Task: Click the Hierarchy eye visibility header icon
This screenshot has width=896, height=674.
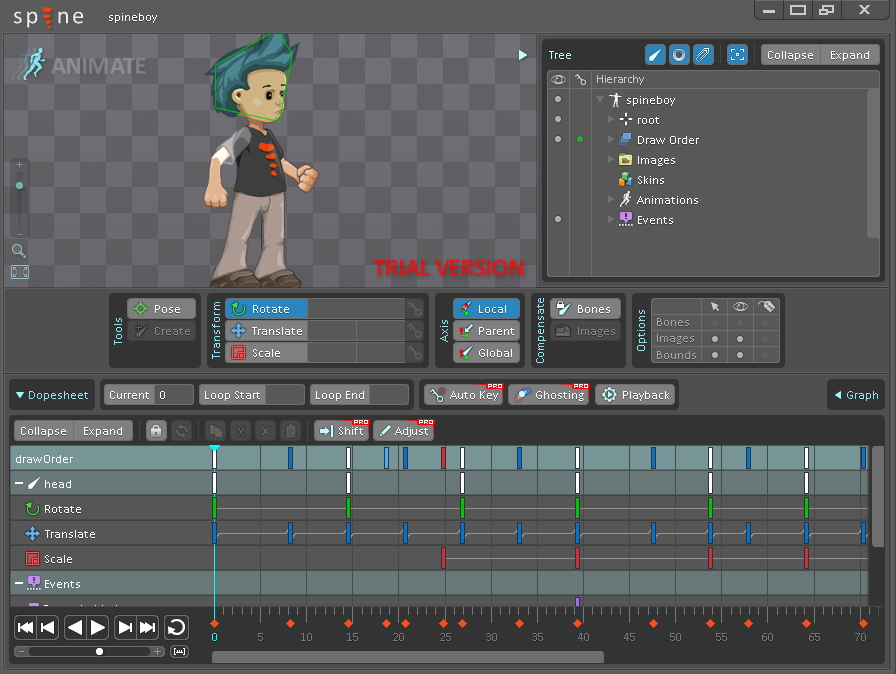Action: [x=558, y=79]
